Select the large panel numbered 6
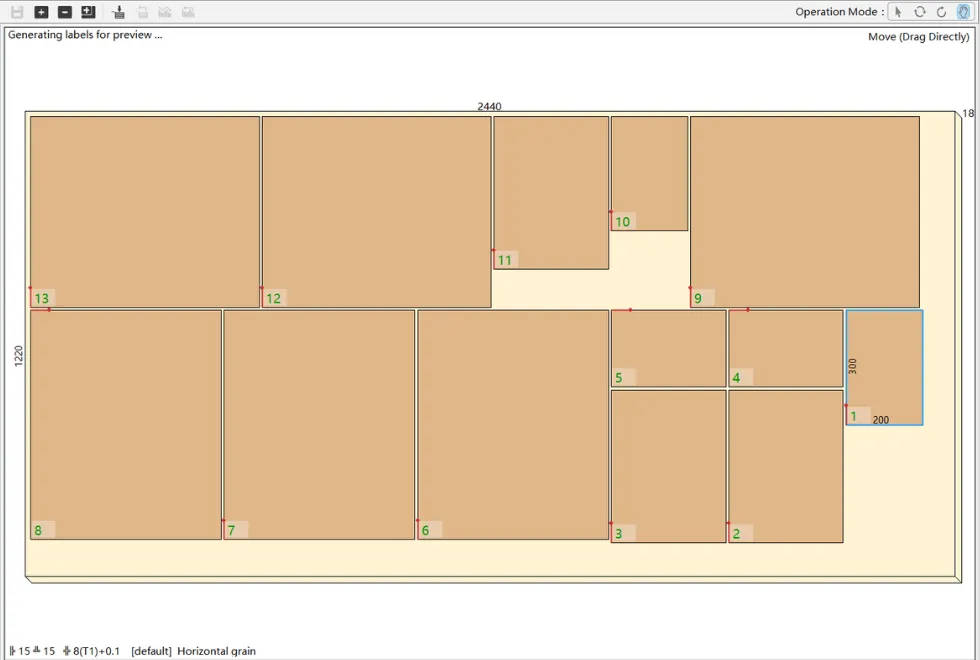Image resolution: width=980 pixels, height=660 pixels. (x=513, y=424)
